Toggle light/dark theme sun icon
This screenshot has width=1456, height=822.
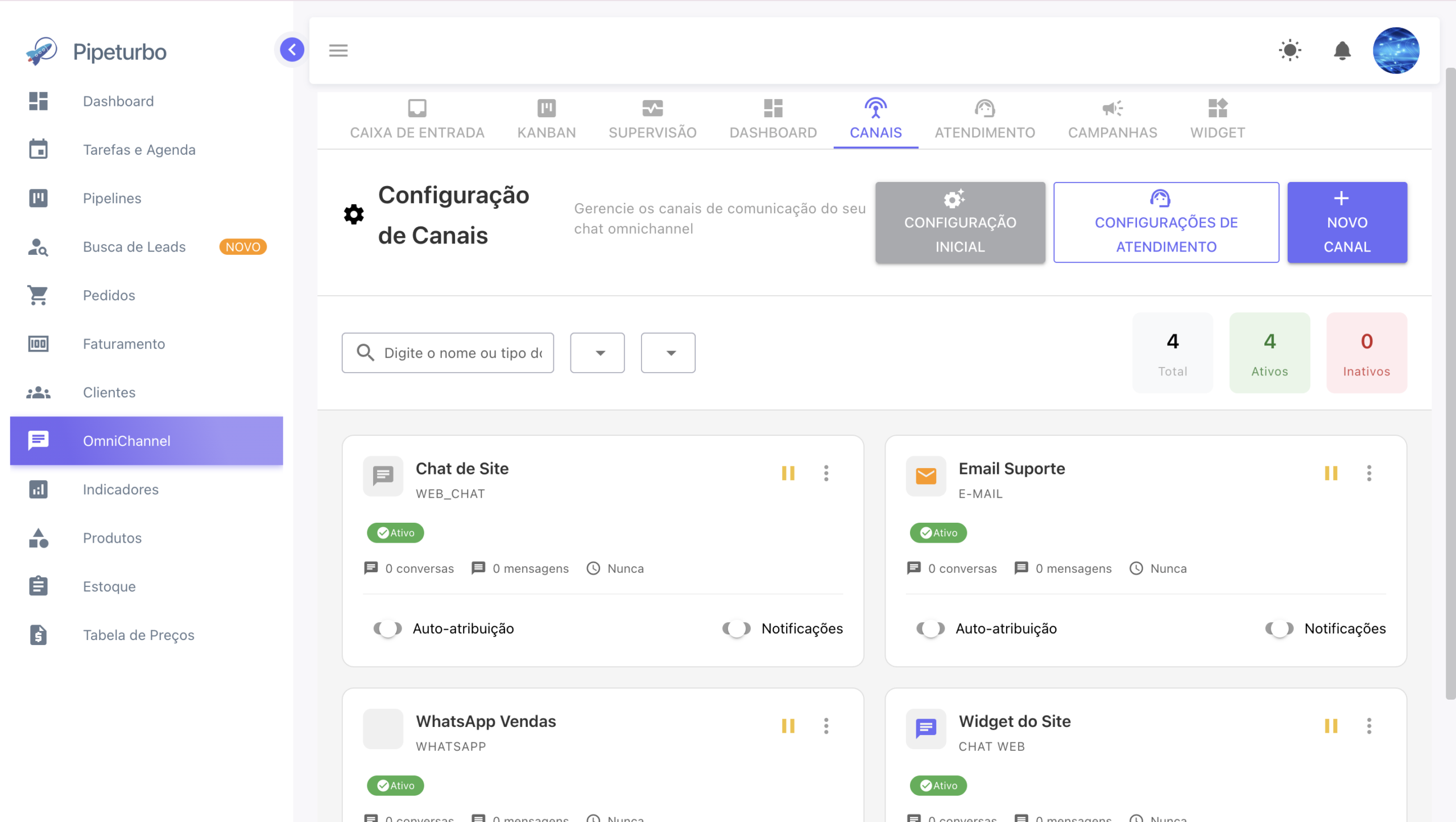1290,51
